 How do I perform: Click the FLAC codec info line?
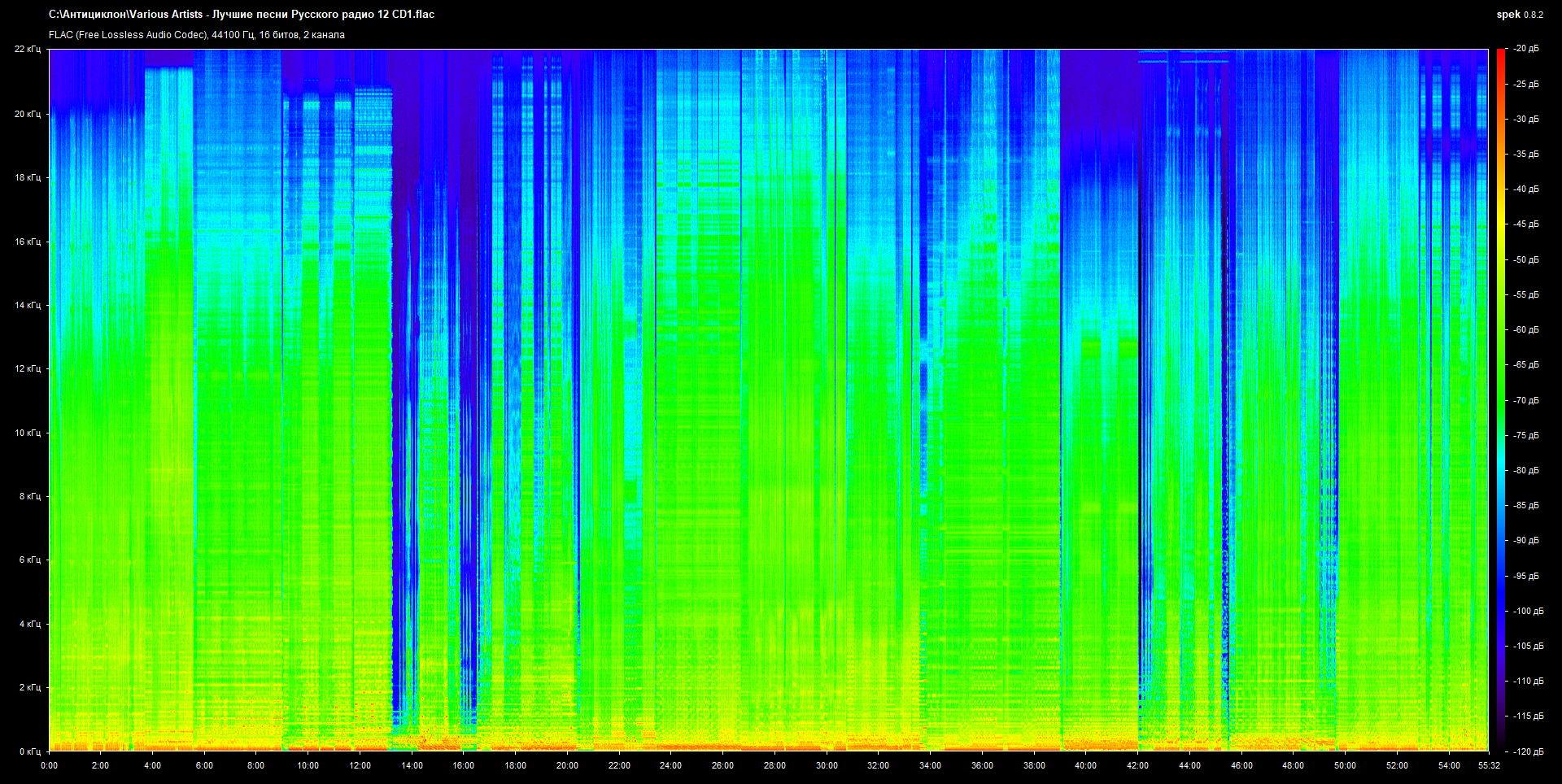pos(197,35)
